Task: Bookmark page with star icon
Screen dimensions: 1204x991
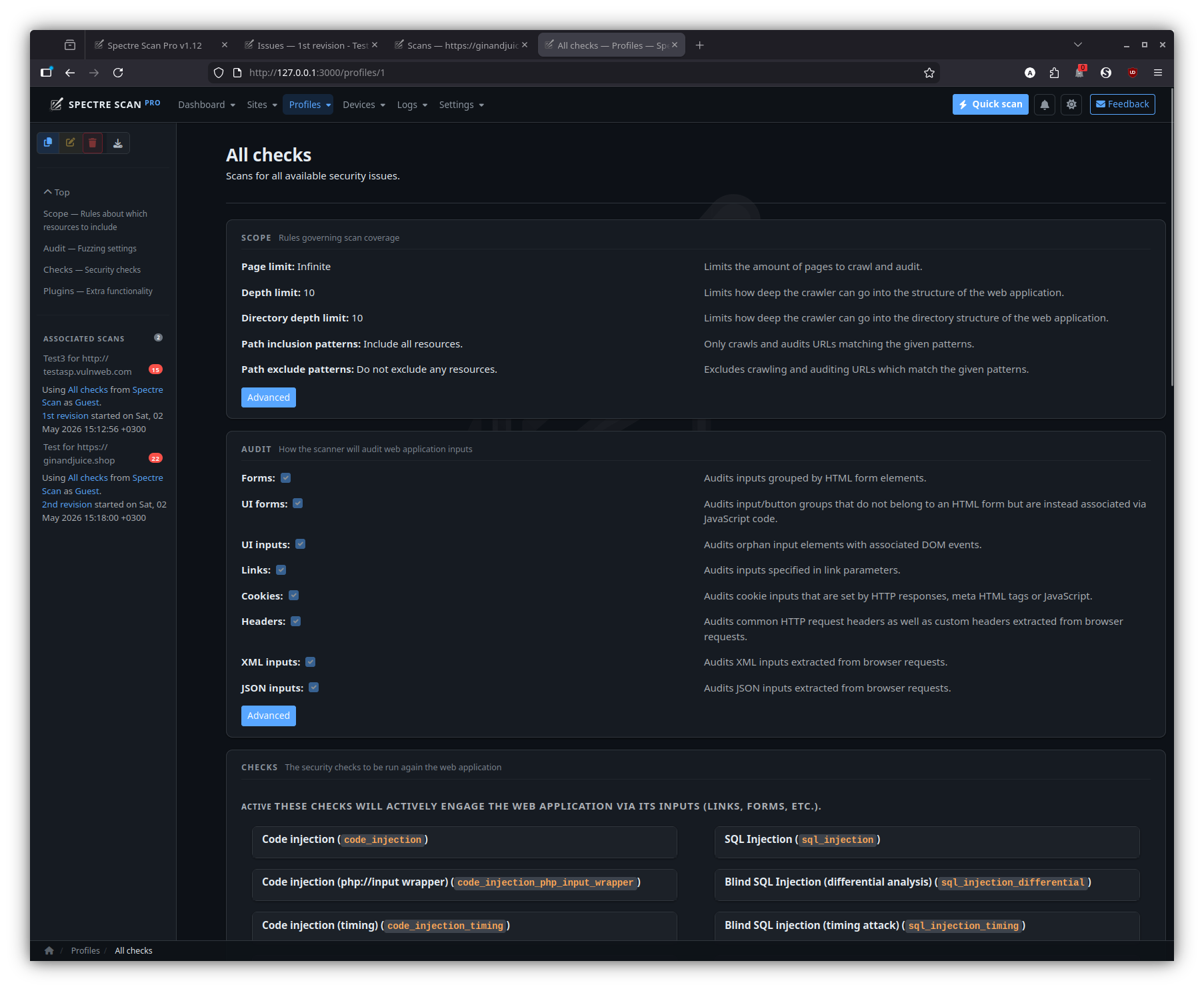Action: (929, 73)
